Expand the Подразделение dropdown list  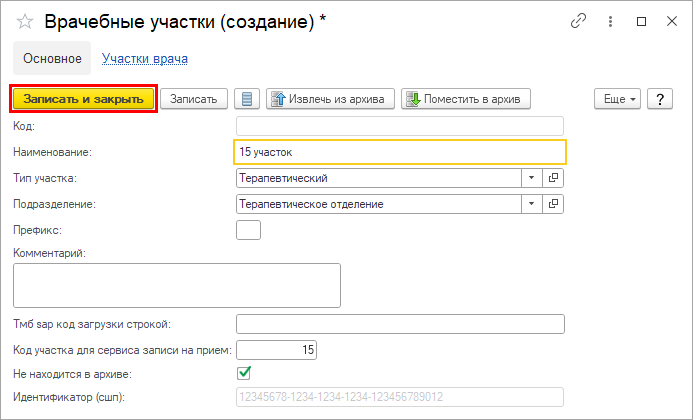[x=531, y=204]
